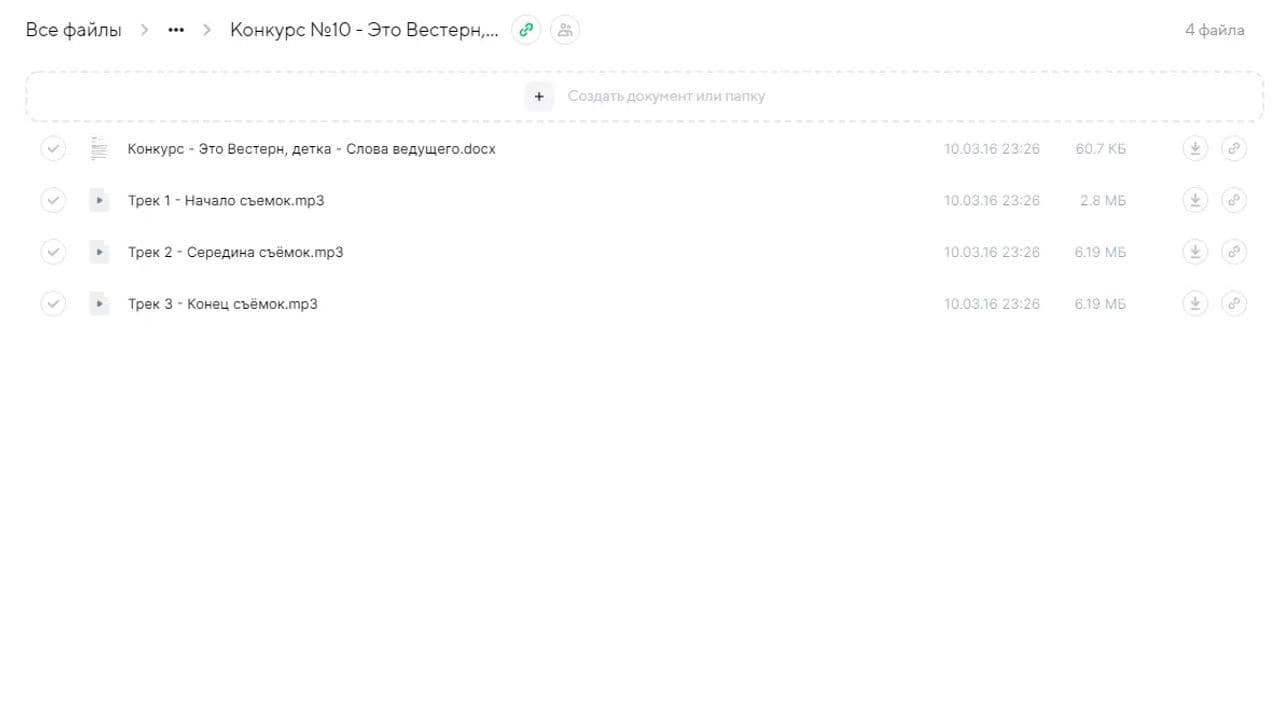Download Трек 1 - Начало съемок.mp3

[1195, 201]
